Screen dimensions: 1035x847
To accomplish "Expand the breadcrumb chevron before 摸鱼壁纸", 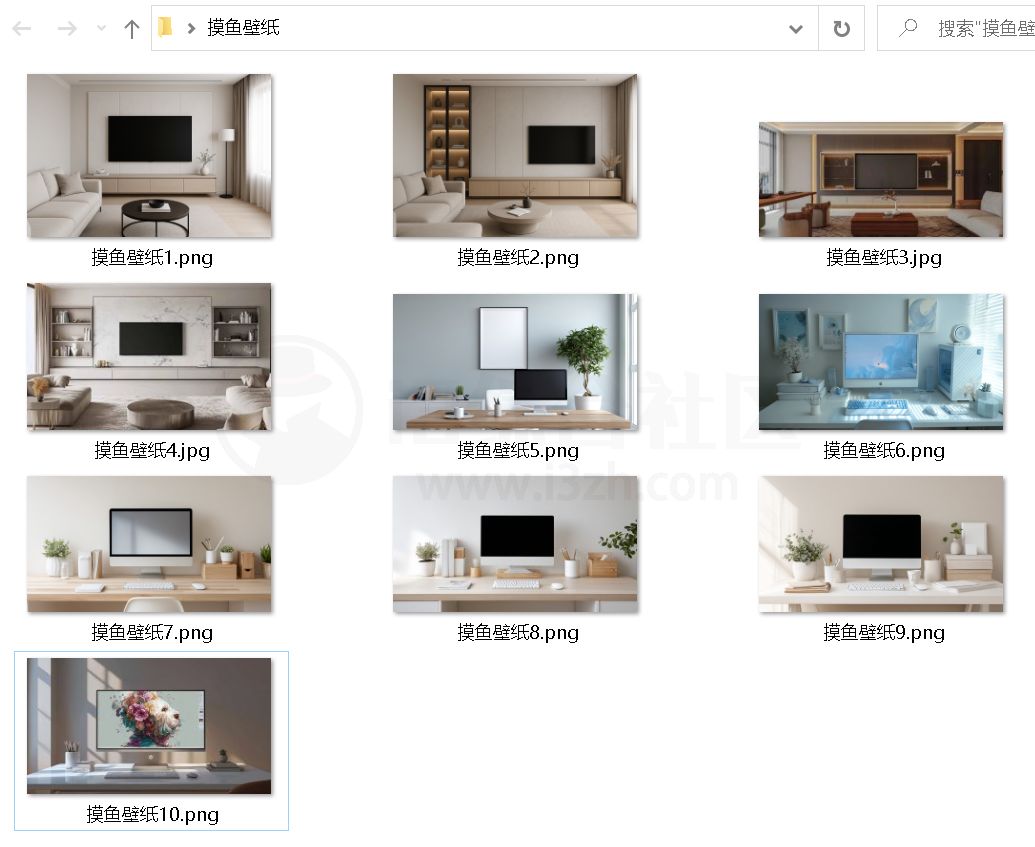I will [190, 28].
